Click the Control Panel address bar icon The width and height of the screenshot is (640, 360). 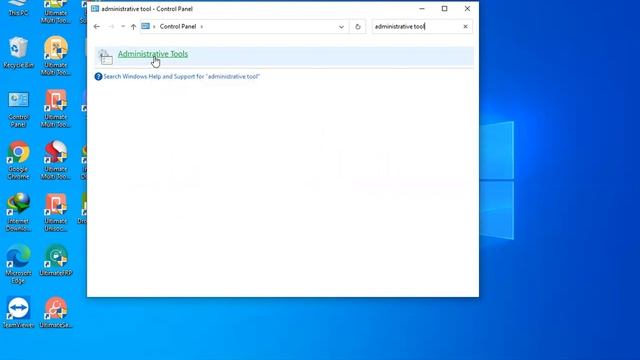145,26
